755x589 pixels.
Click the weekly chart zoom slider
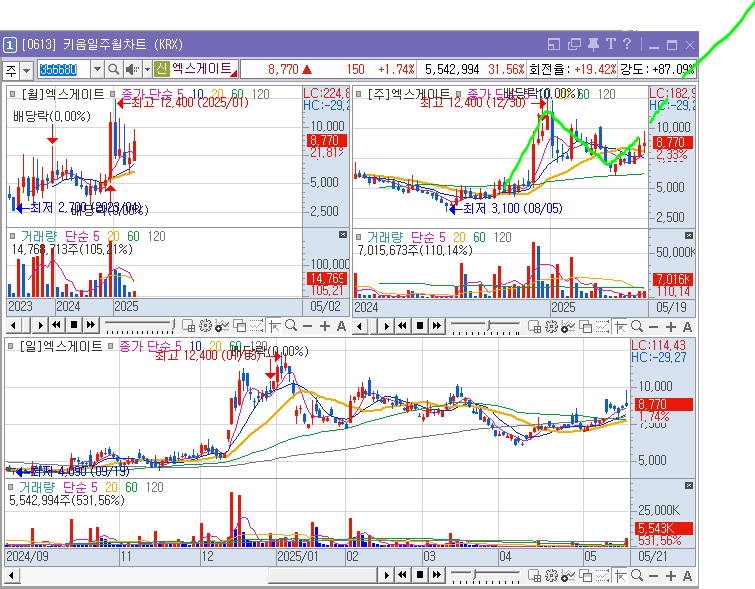486,327
